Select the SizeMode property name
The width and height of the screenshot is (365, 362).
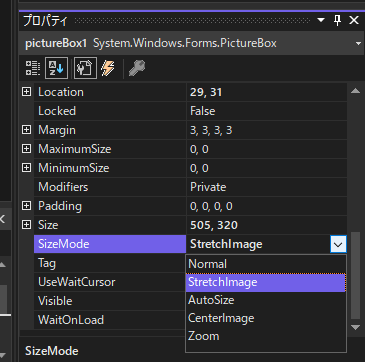[110, 244]
